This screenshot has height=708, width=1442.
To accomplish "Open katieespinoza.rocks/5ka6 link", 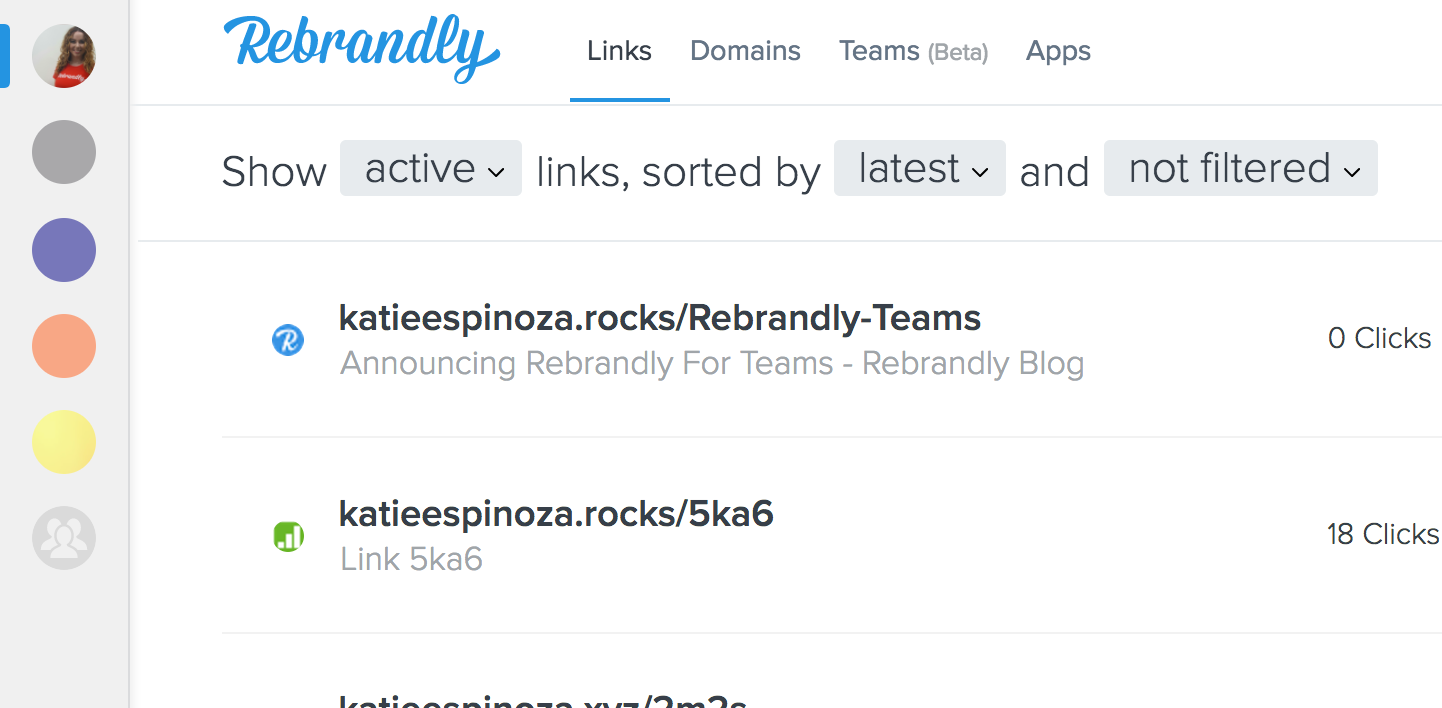I will (556, 514).
